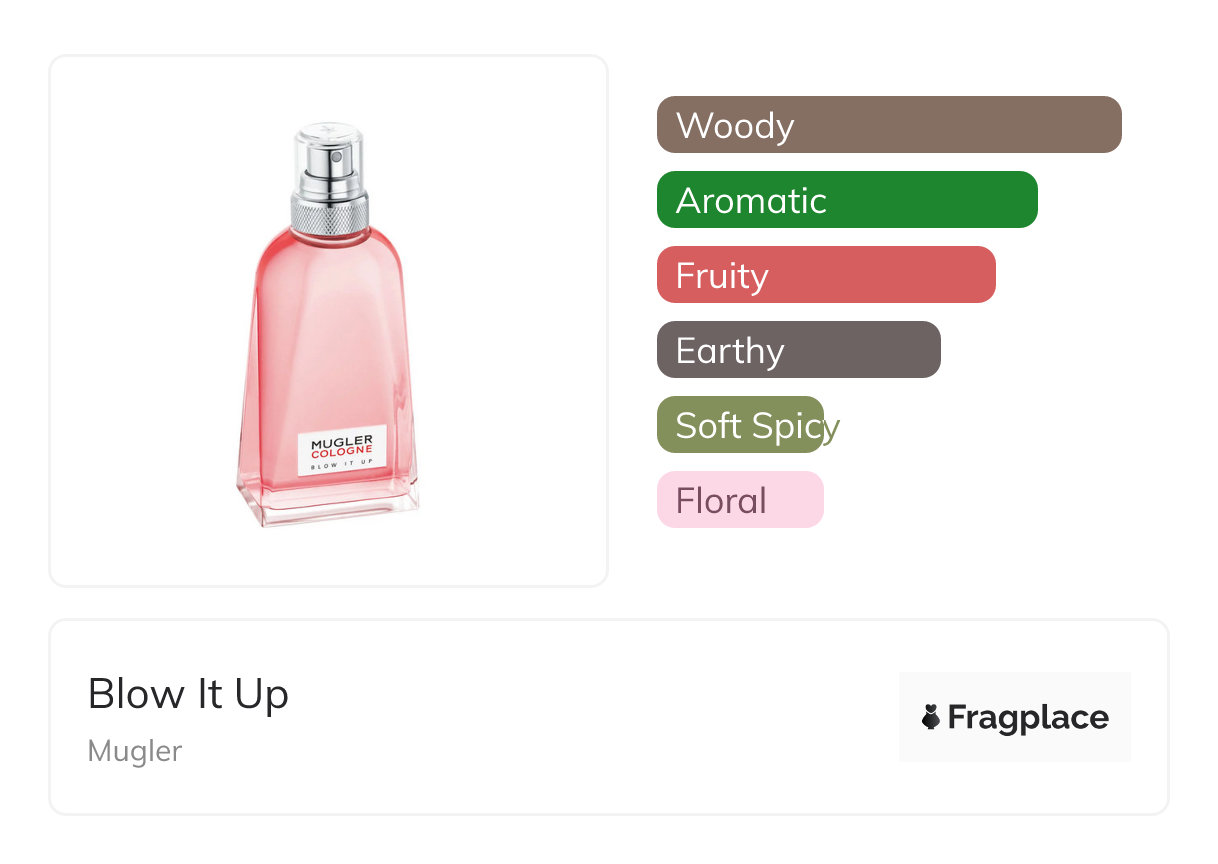Click the white label on the bottle
The height and width of the screenshot is (864, 1218).
pos(342,453)
